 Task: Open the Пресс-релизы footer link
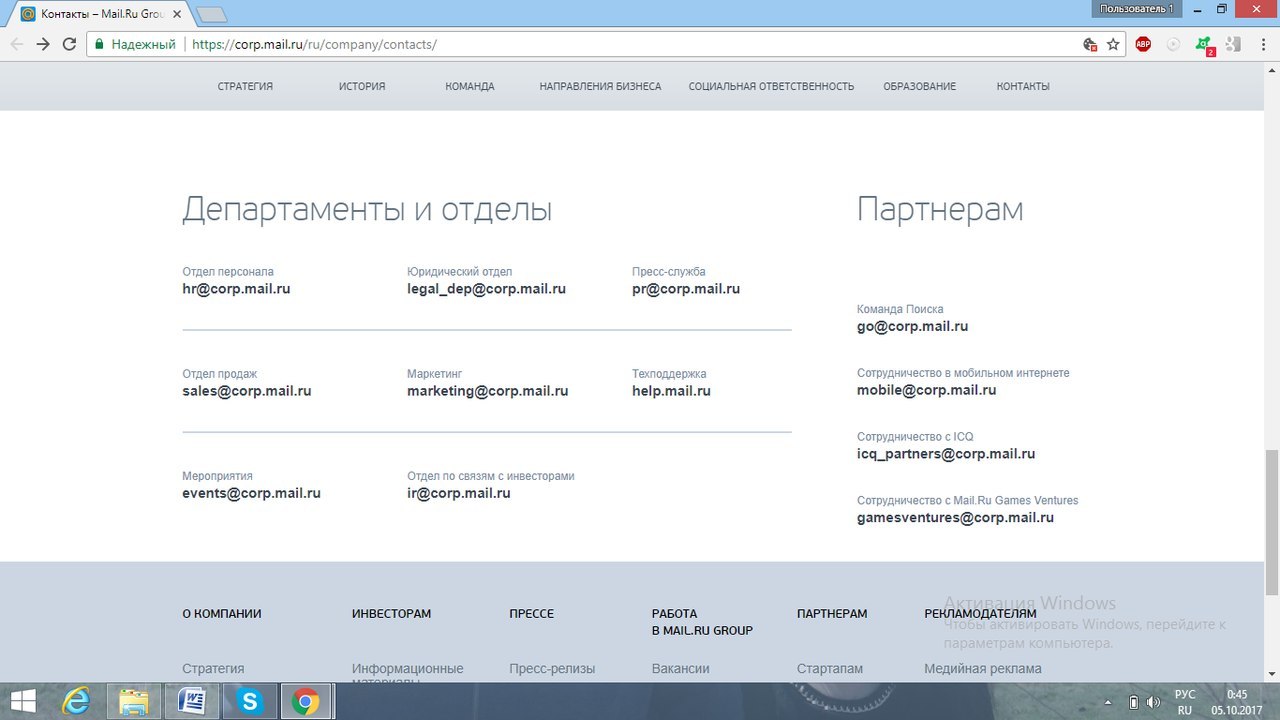pos(552,668)
